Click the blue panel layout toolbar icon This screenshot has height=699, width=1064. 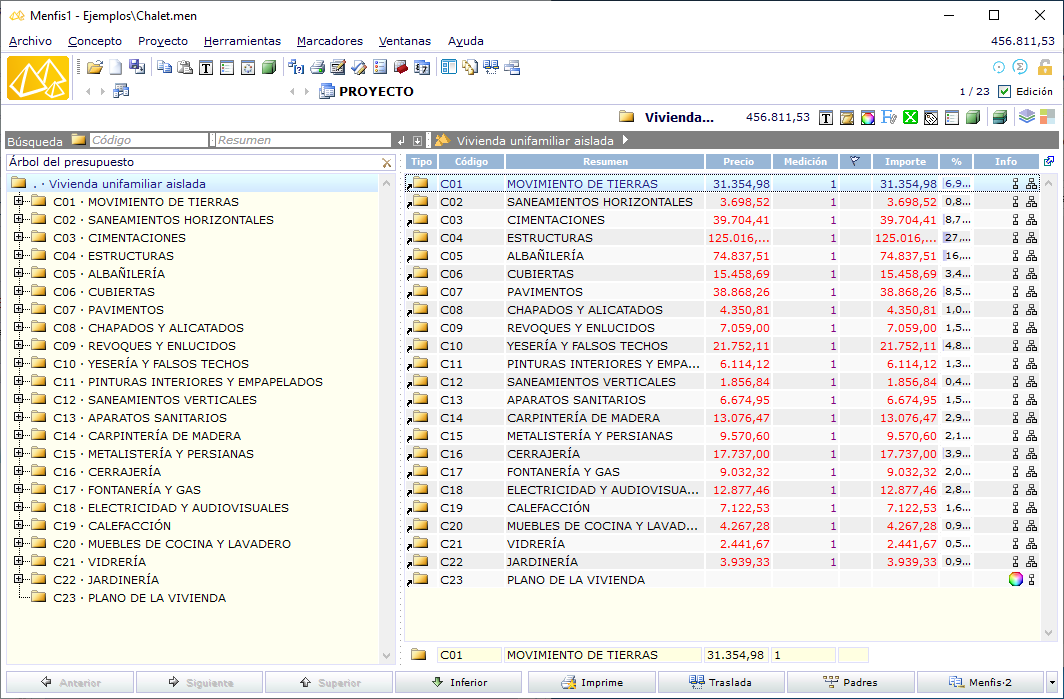coord(449,67)
